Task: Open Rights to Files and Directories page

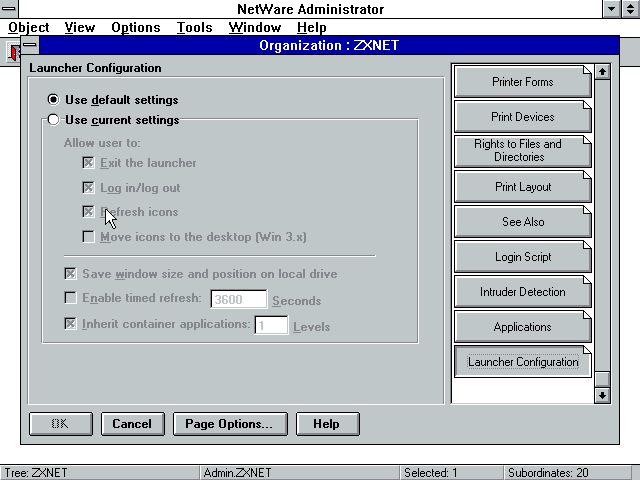Action: pos(522,151)
